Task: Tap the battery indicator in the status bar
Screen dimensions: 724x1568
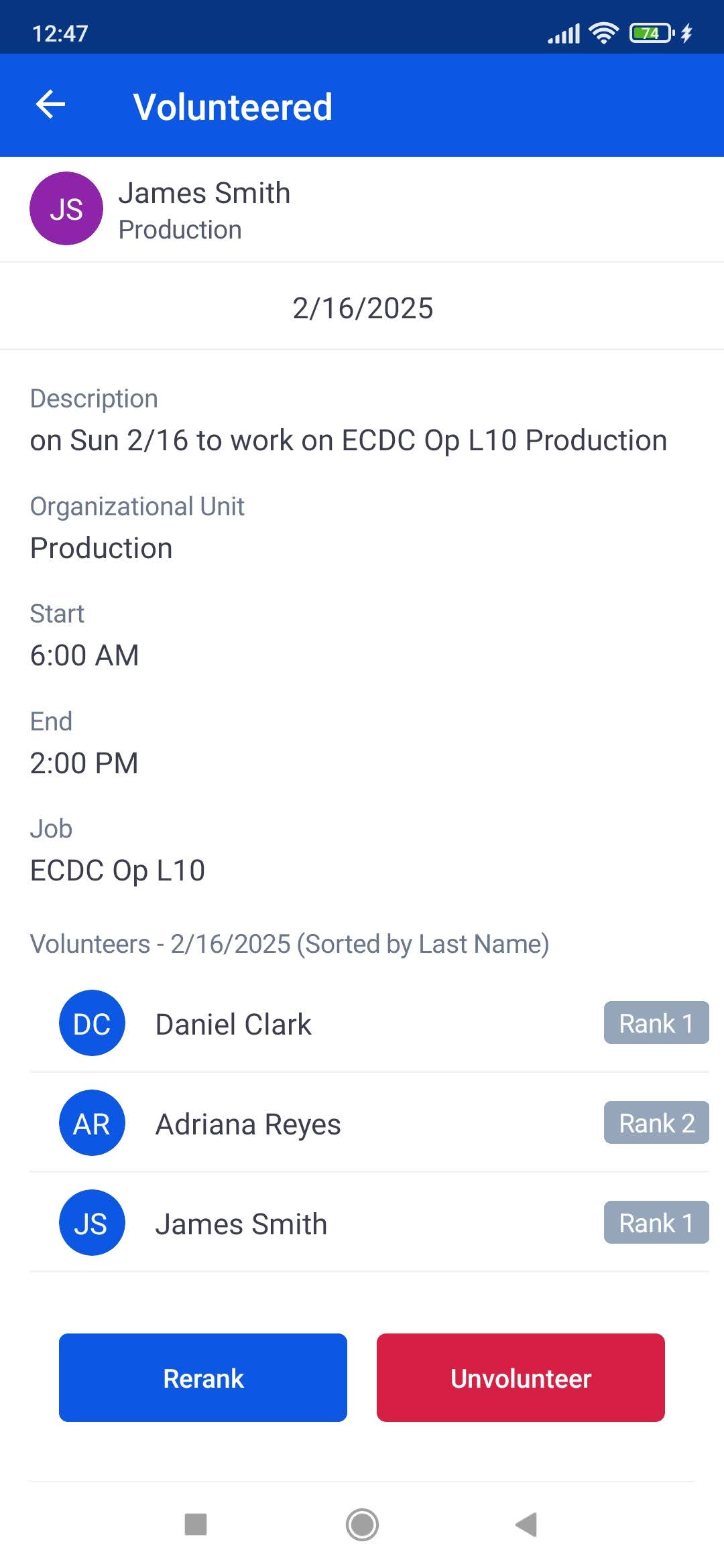Action: tap(652, 33)
